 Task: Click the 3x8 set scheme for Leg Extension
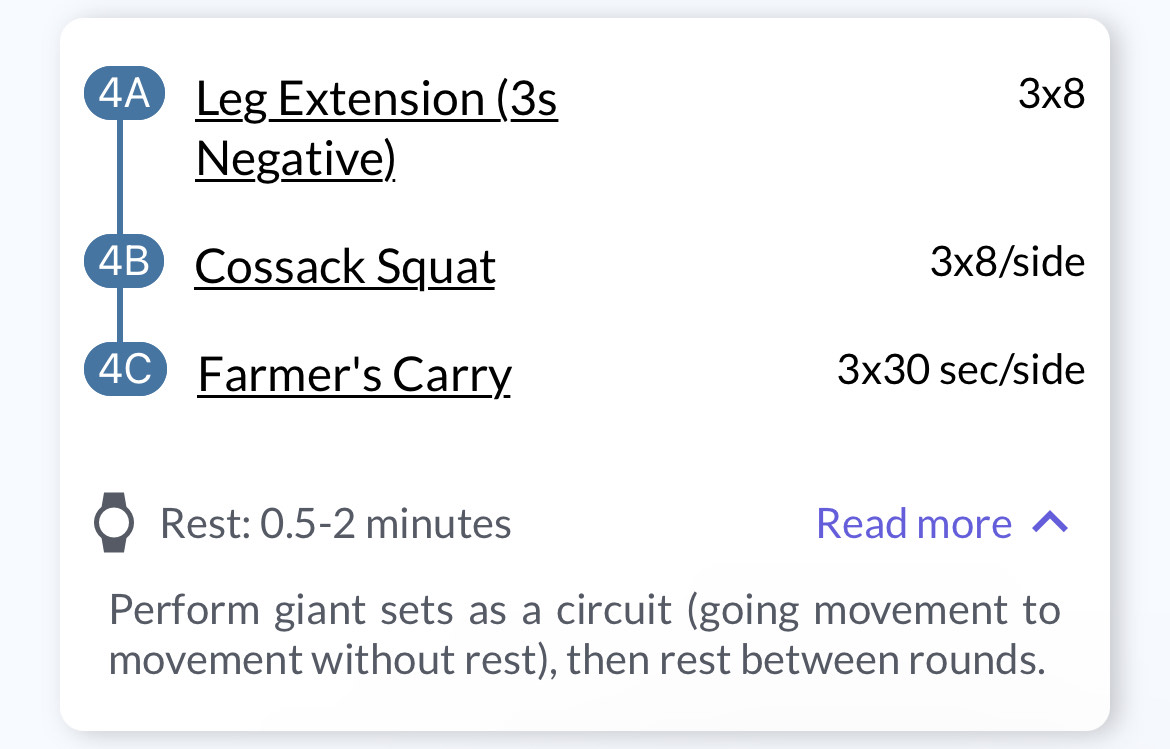tap(1051, 94)
